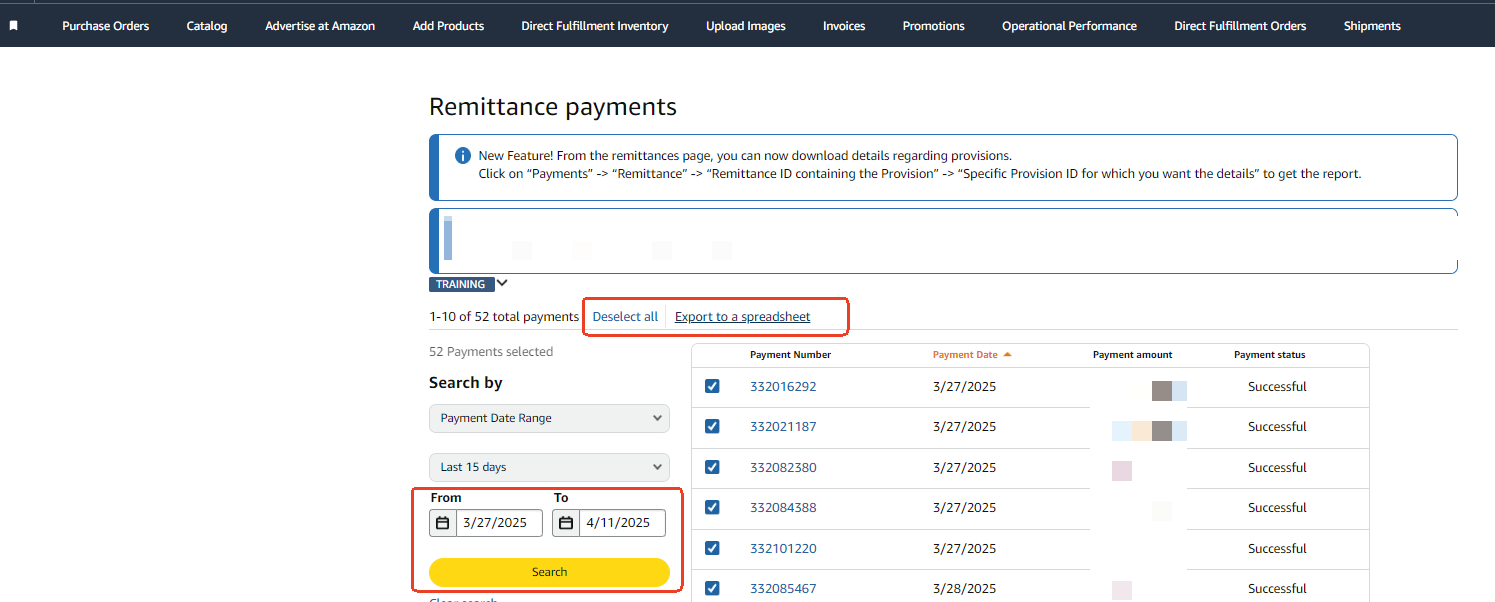This screenshot has height=602, width=1495.
Task: Open Direct Fulfillment Inventory menu
Action: pyautogui.click(x=595, y=26)
